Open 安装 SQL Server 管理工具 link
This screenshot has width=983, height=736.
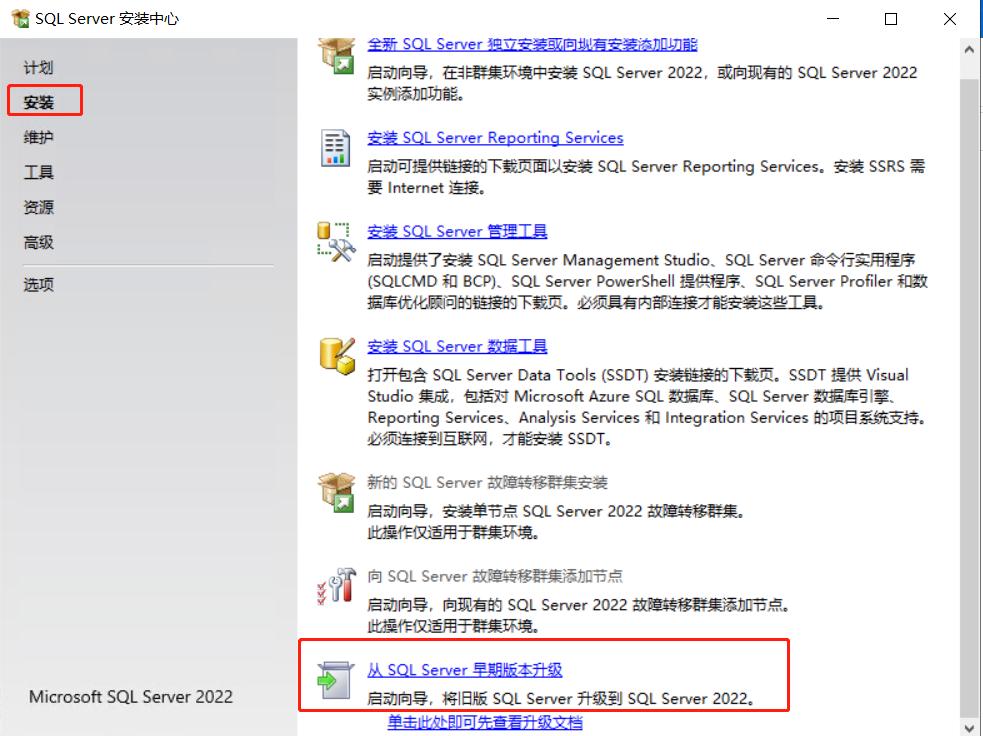click(457, 231)
